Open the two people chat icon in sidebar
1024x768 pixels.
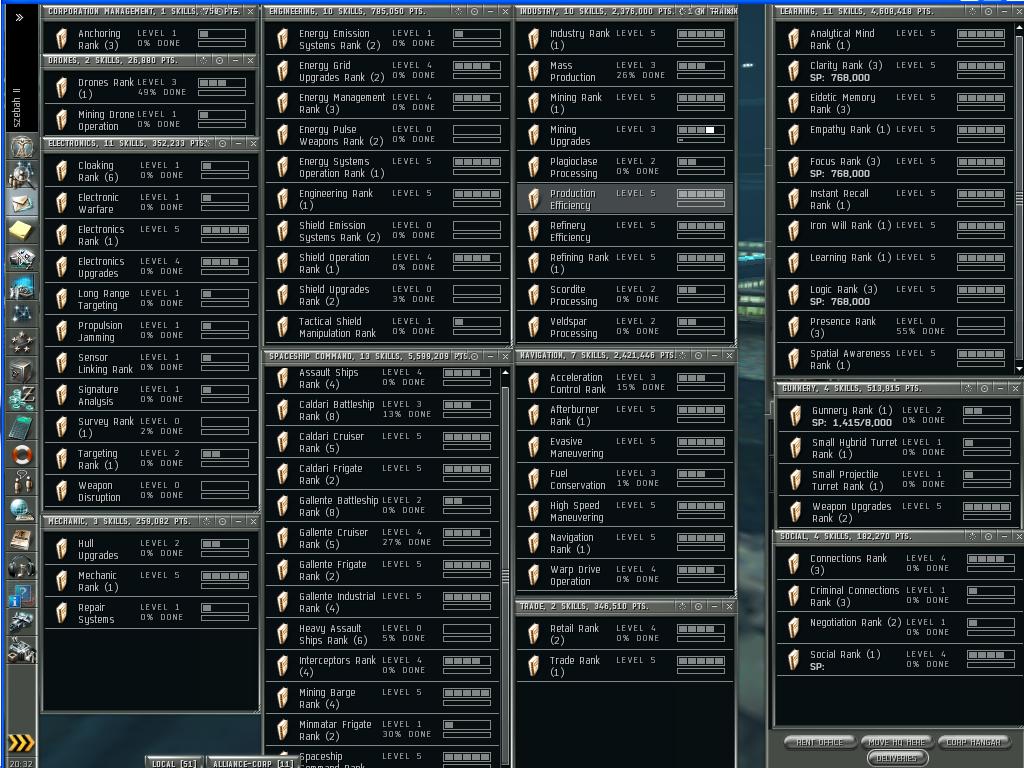[22, 482]
